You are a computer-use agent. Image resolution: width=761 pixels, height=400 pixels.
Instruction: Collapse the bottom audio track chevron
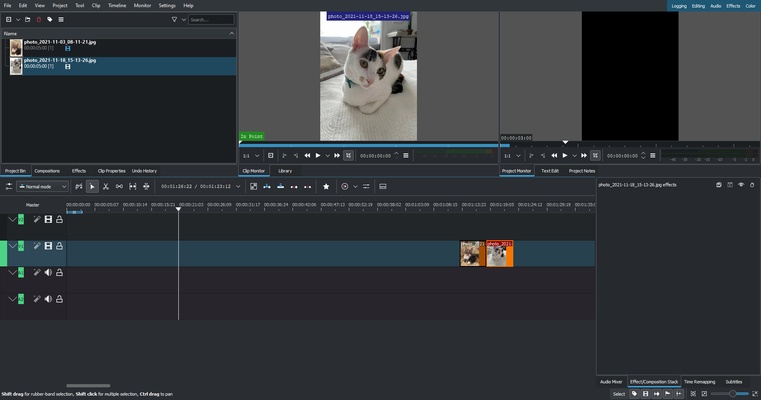12,299
